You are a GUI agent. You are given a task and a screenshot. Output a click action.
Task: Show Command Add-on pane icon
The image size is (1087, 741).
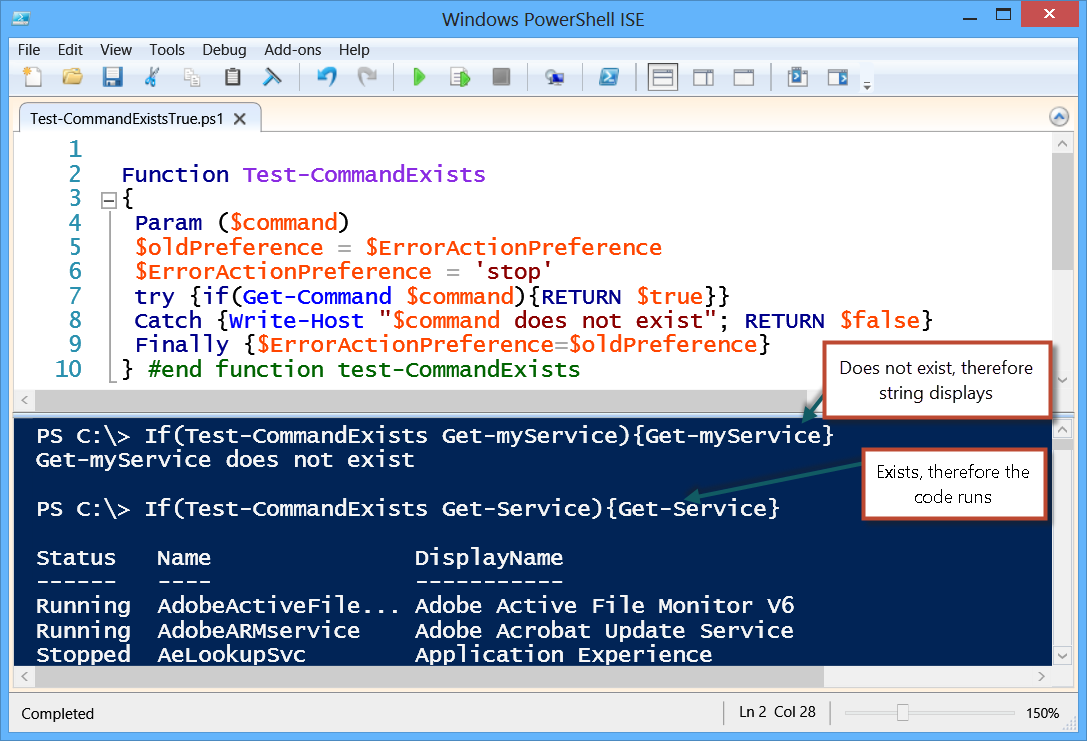(x=837, y=76)
